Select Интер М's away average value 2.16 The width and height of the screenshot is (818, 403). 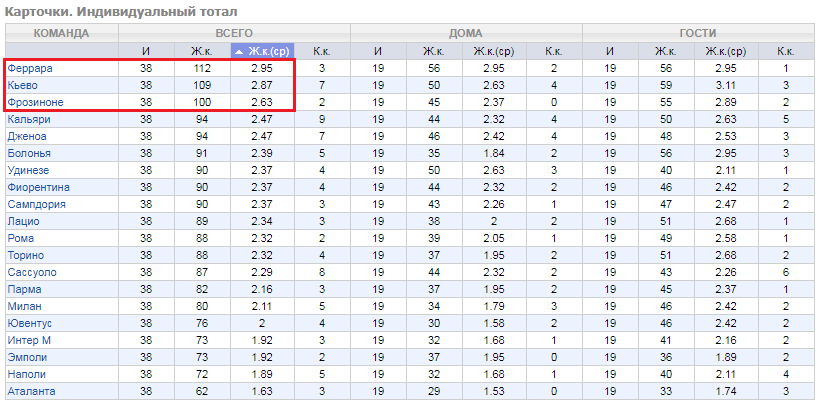point(726,340)
